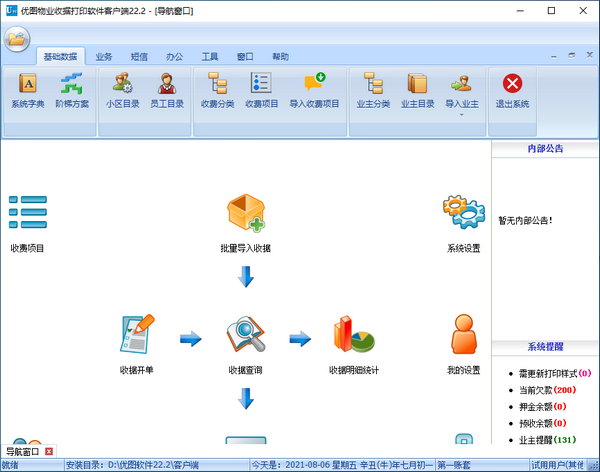This screenshot has width=600, height=472.
Task: Open 批量导入收据 in the navigation area
Action: click(245, 217)
